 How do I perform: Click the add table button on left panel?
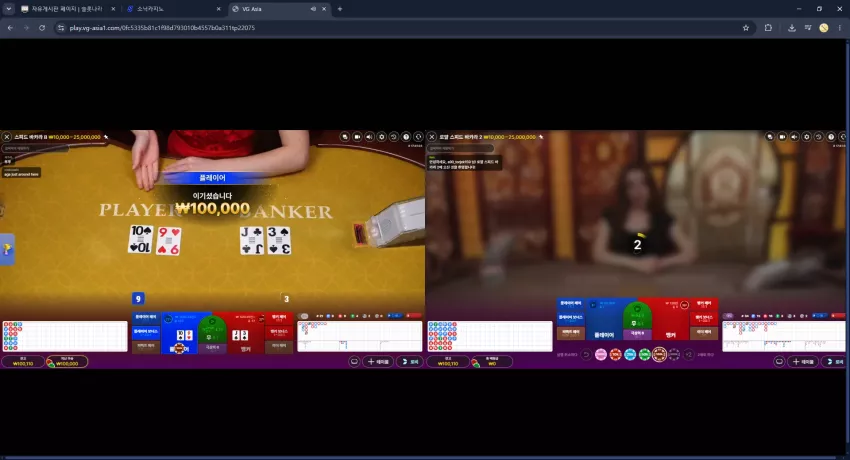tap(378, 361)
